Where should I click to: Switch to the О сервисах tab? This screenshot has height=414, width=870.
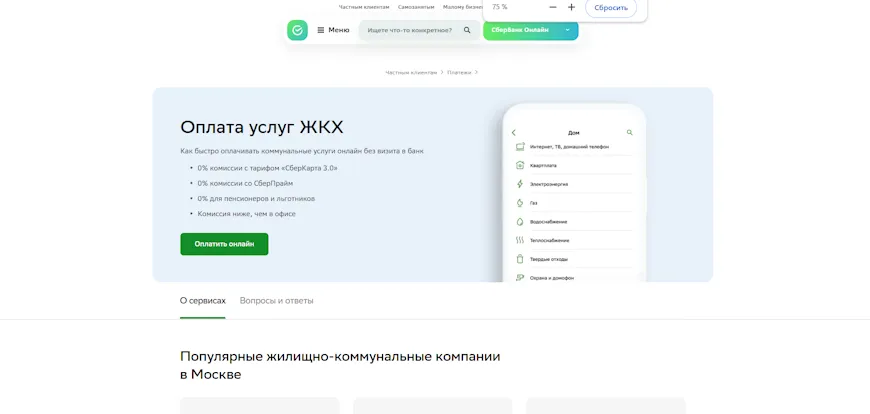coord(203,301)
